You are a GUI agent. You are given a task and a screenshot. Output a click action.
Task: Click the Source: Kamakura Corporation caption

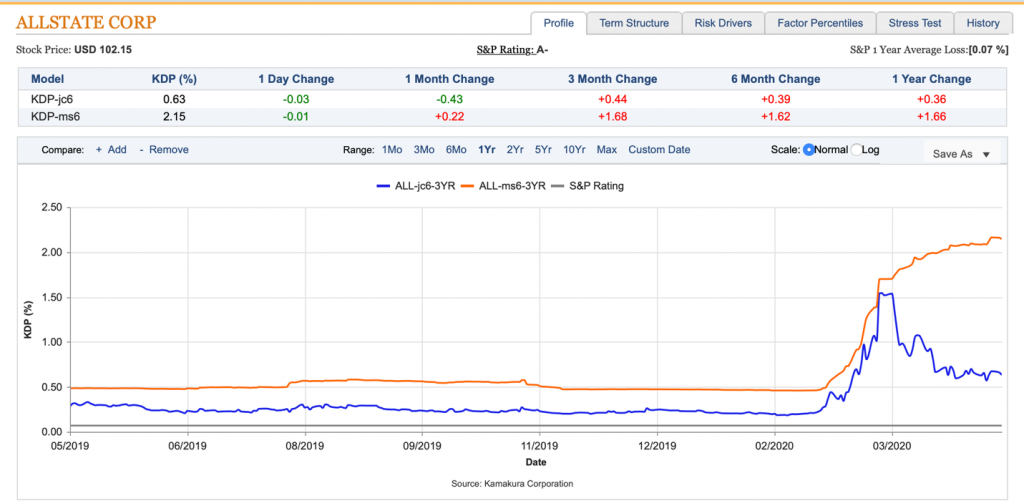coord(512,484)
